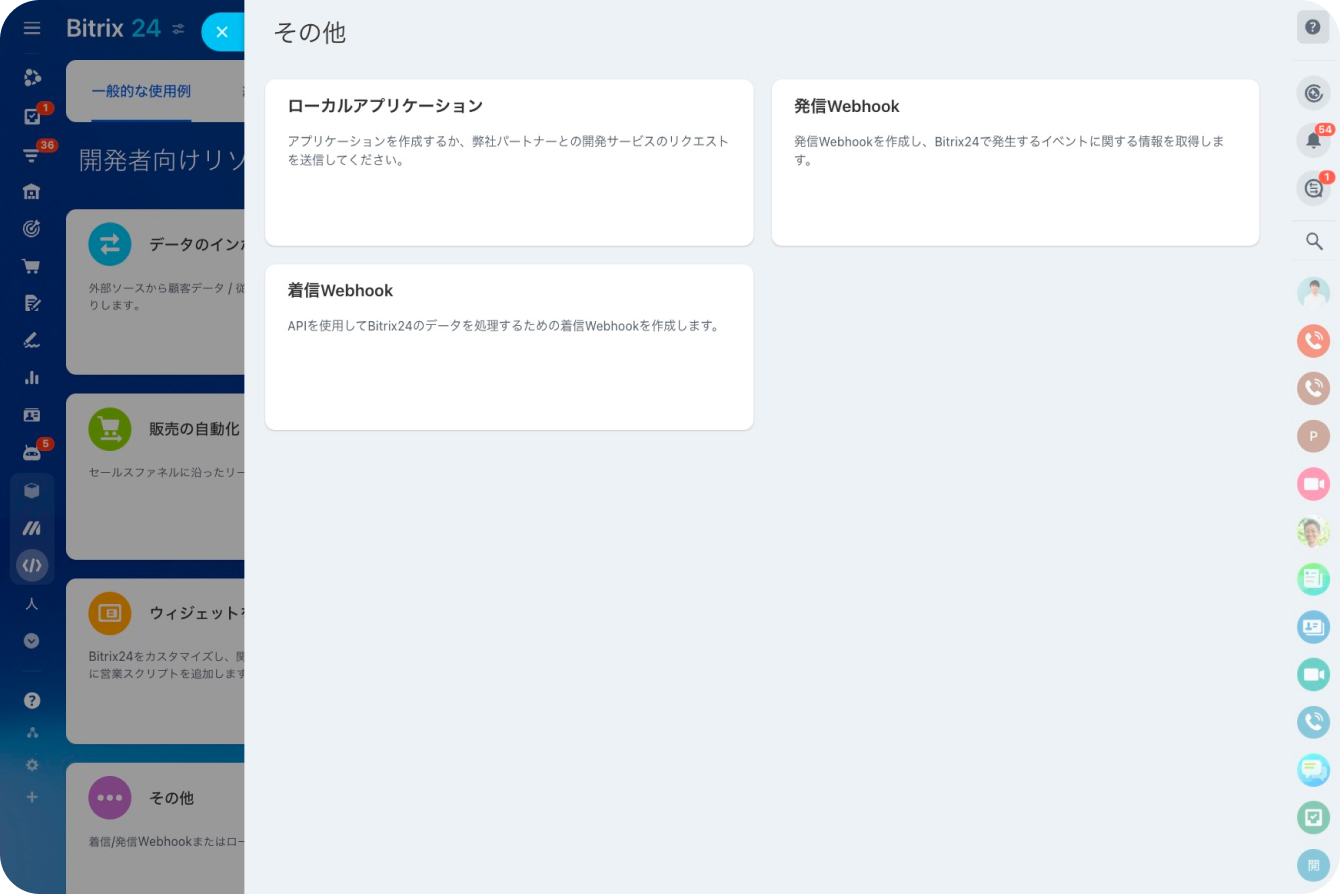Click the switcher arrows next to Bitrix 24

point(178,29)
